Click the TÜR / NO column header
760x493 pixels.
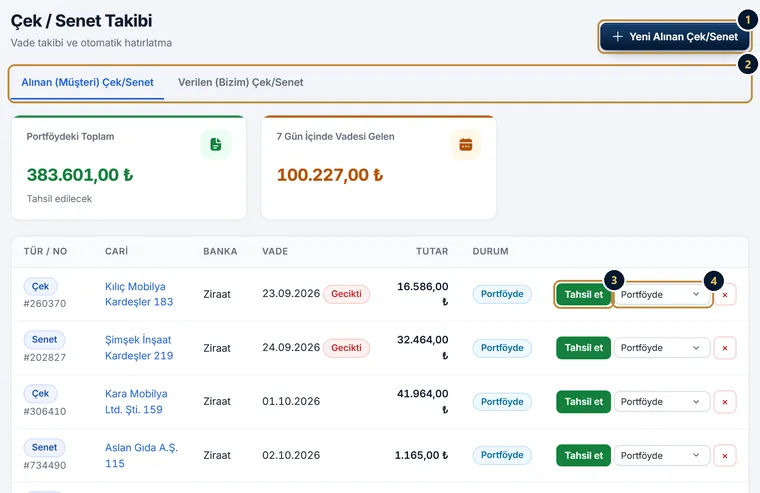(46, 251)
